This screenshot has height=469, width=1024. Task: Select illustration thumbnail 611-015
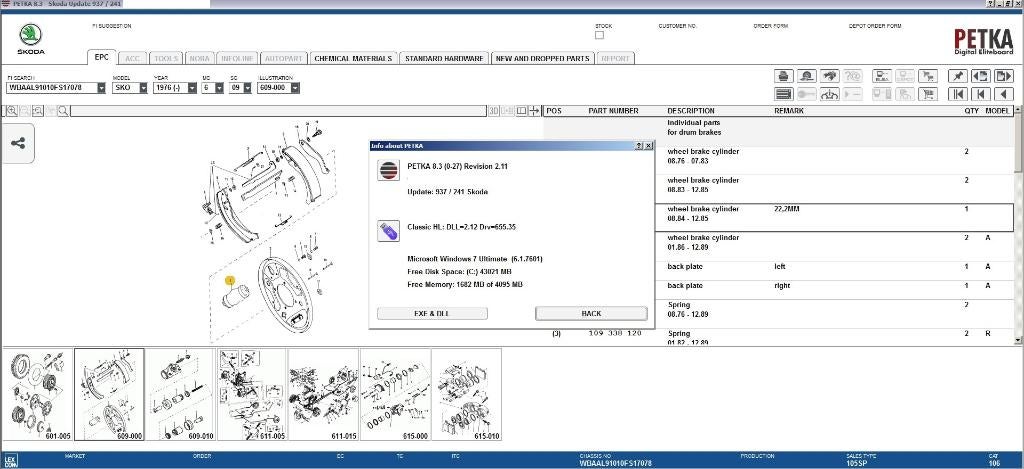coord(323,395)
